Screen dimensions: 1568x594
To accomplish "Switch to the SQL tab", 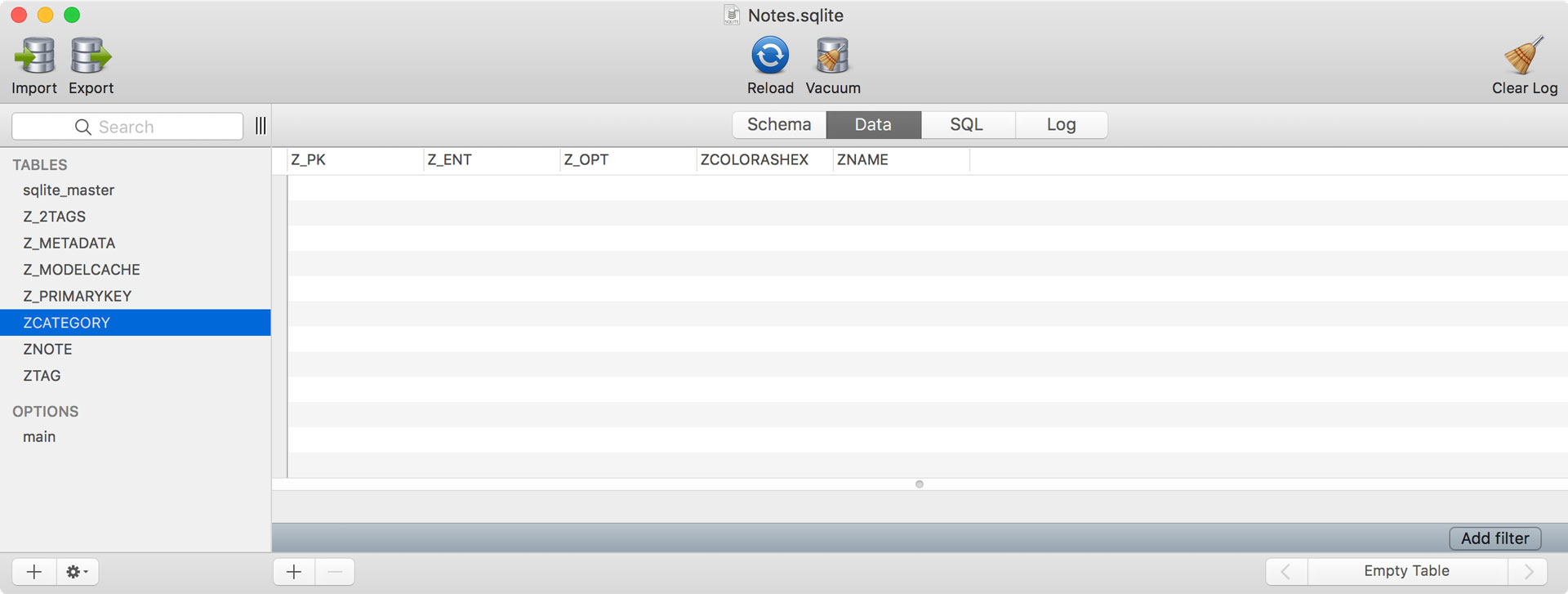I will point(967,125).
